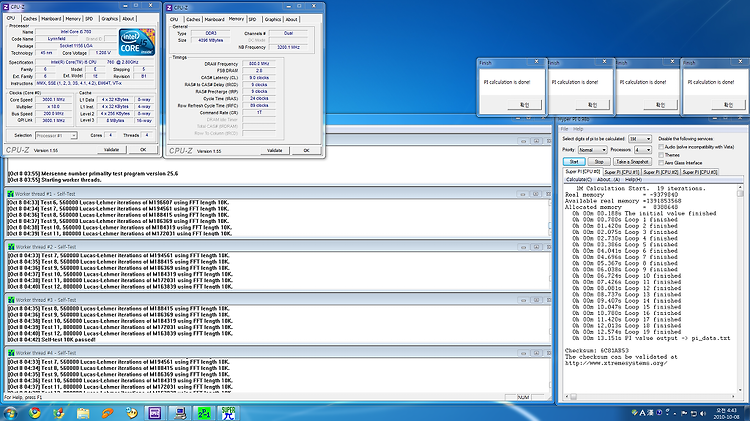Click Worker thread #4 Self-Test window icon
Viewport: 750px width, 421px height.
click(x=11, y=353)
